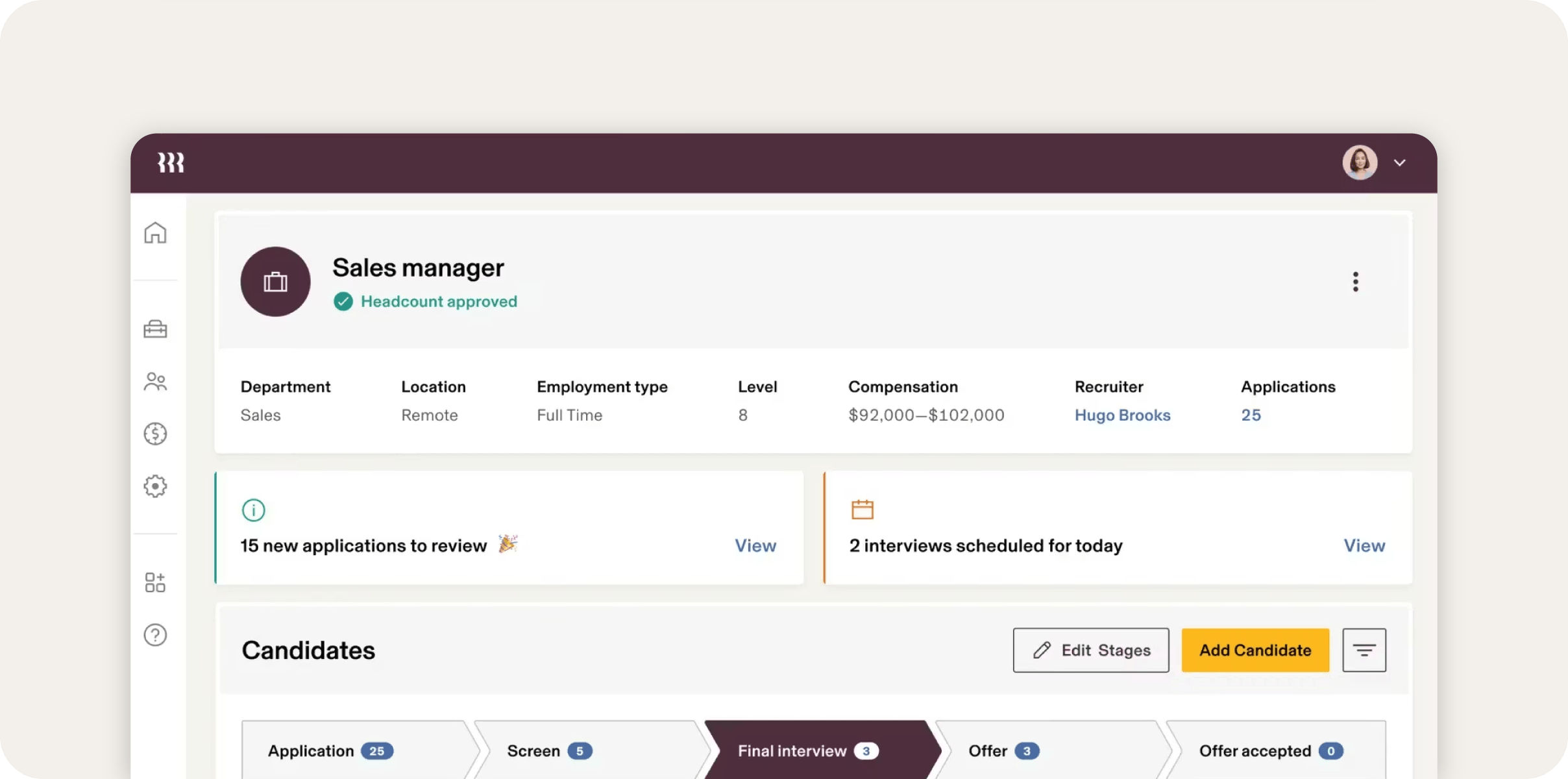1568x779 pixels.
Task: Click the Rippling logo in the header
Action: coord(171,162)
